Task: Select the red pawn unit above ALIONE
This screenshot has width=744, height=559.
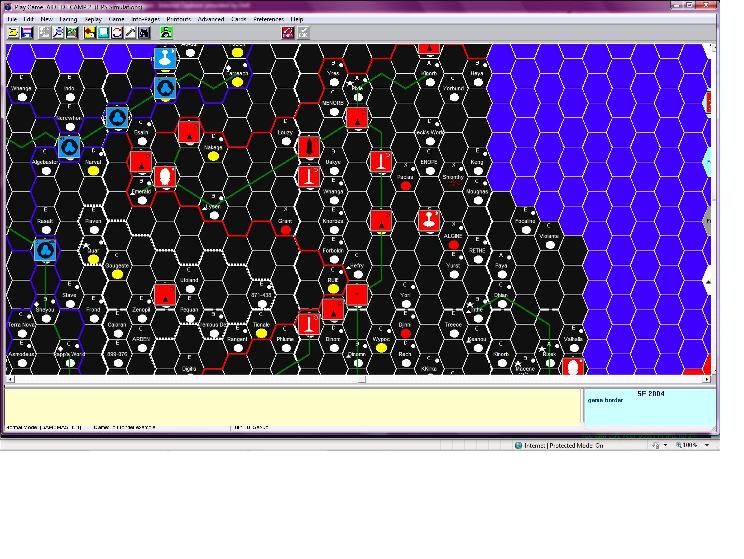Action: tap(429, 221)
